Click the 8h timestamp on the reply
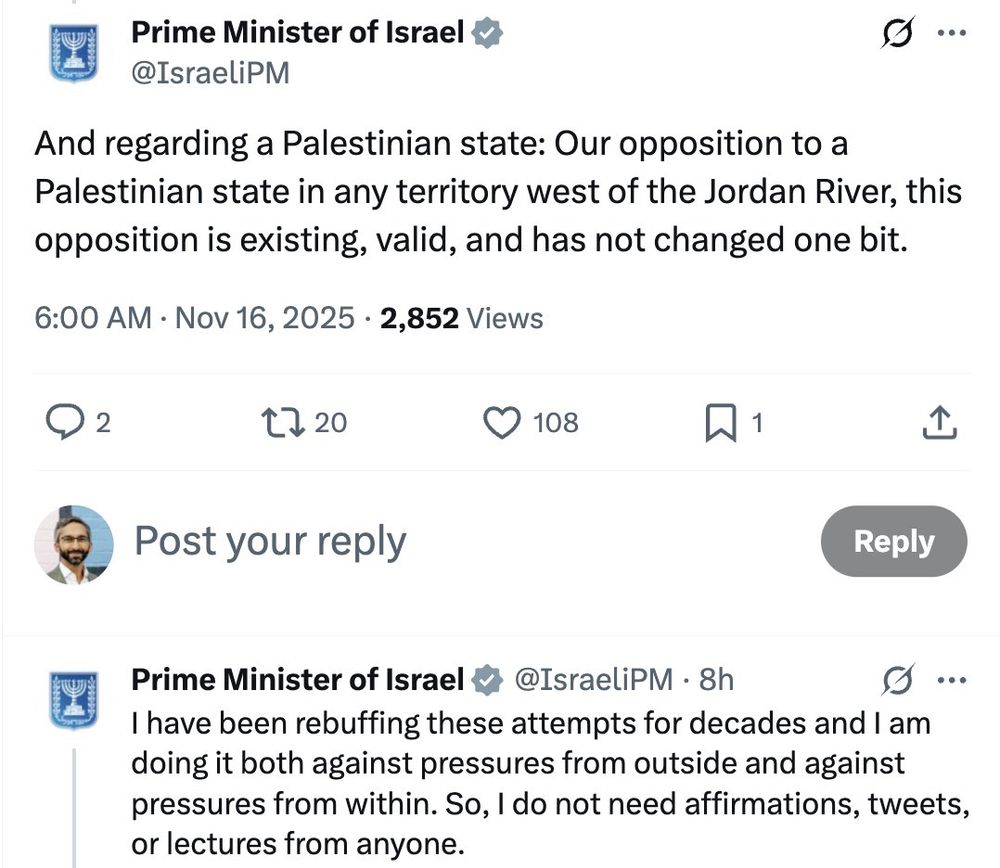Image resolution: width=1000 pixels, height=868 pixels. tap(716, 679)
